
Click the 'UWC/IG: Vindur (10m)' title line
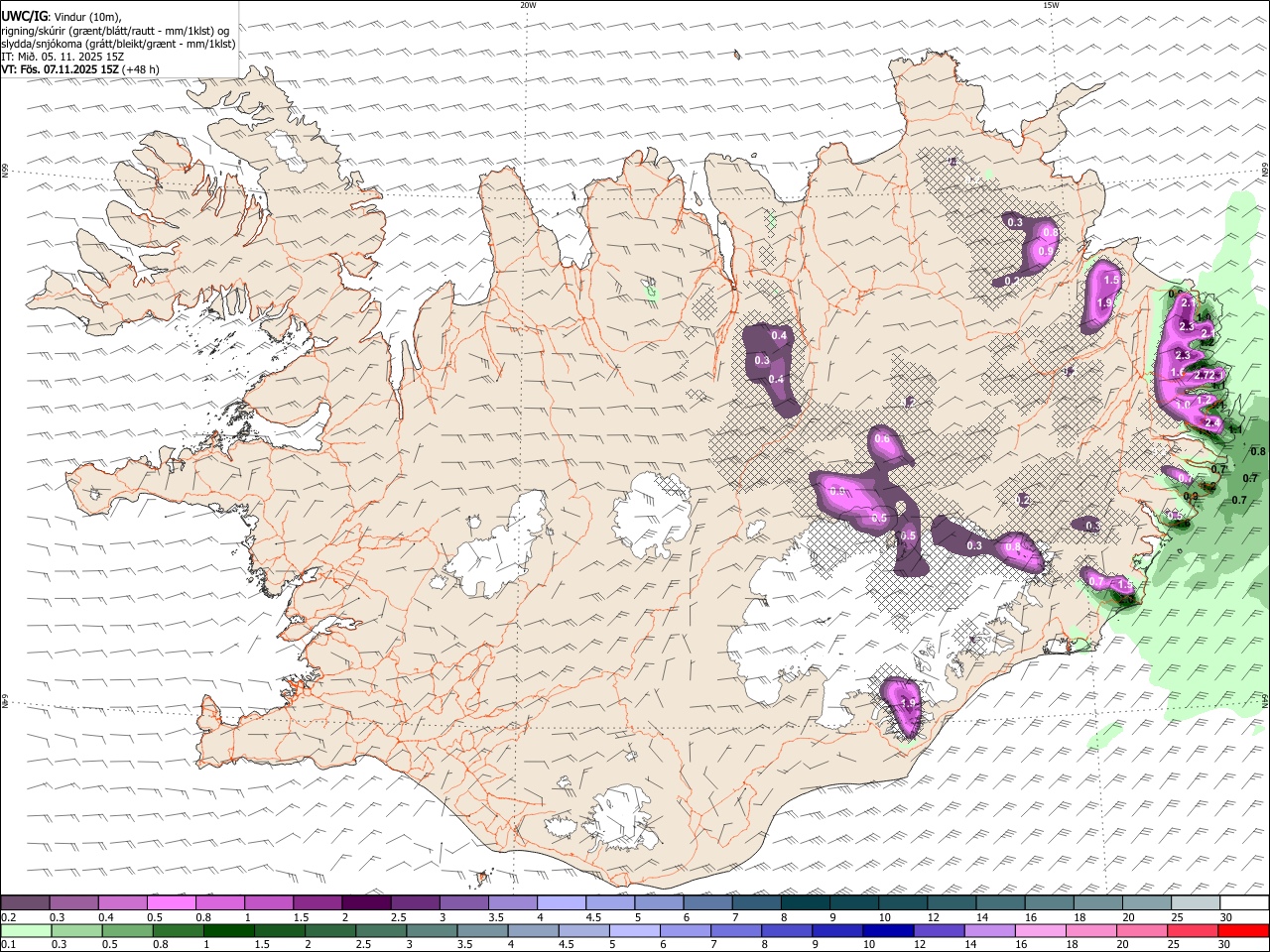(x=62, y=17)
